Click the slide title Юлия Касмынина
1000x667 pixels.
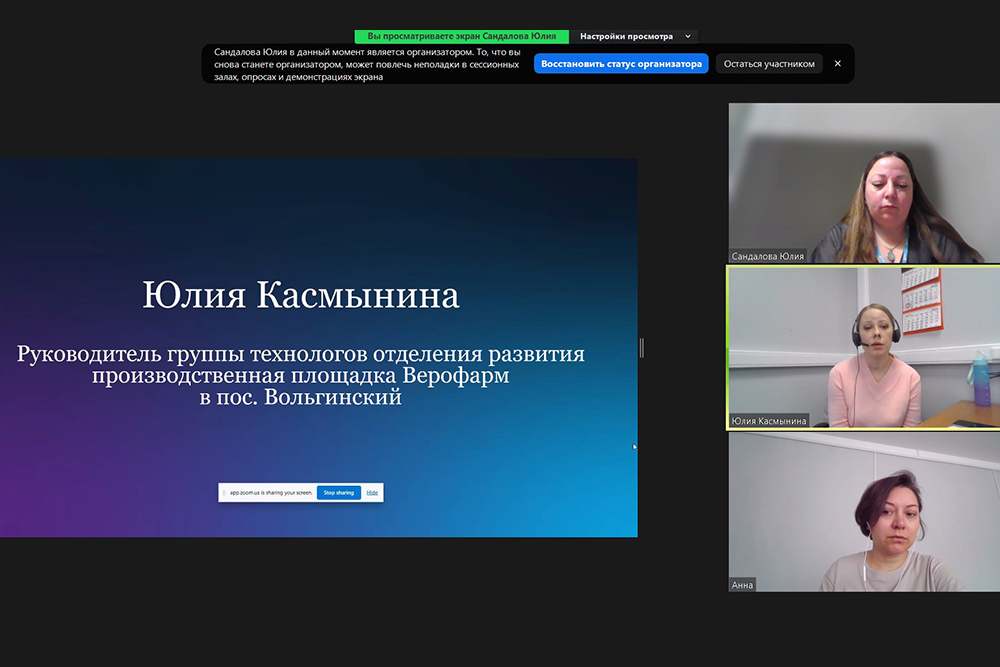point(301,296)
